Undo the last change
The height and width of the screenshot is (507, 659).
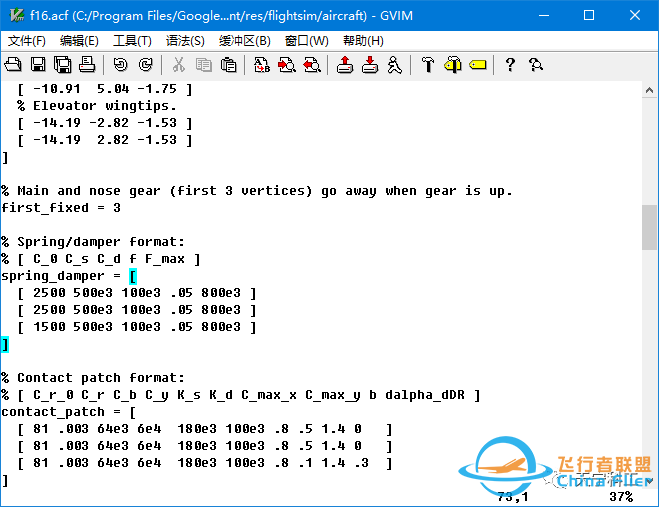pos(121,65)
